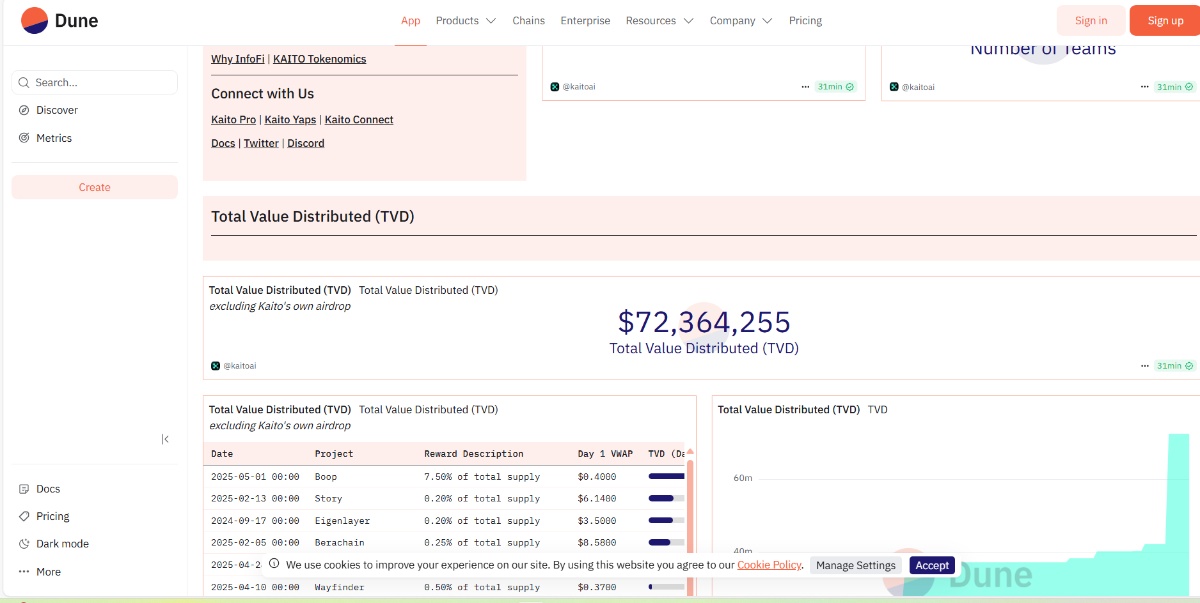The image size is (1200, 603).
Task: Click the Sign up button
Action: click(x=1165, y=21)
